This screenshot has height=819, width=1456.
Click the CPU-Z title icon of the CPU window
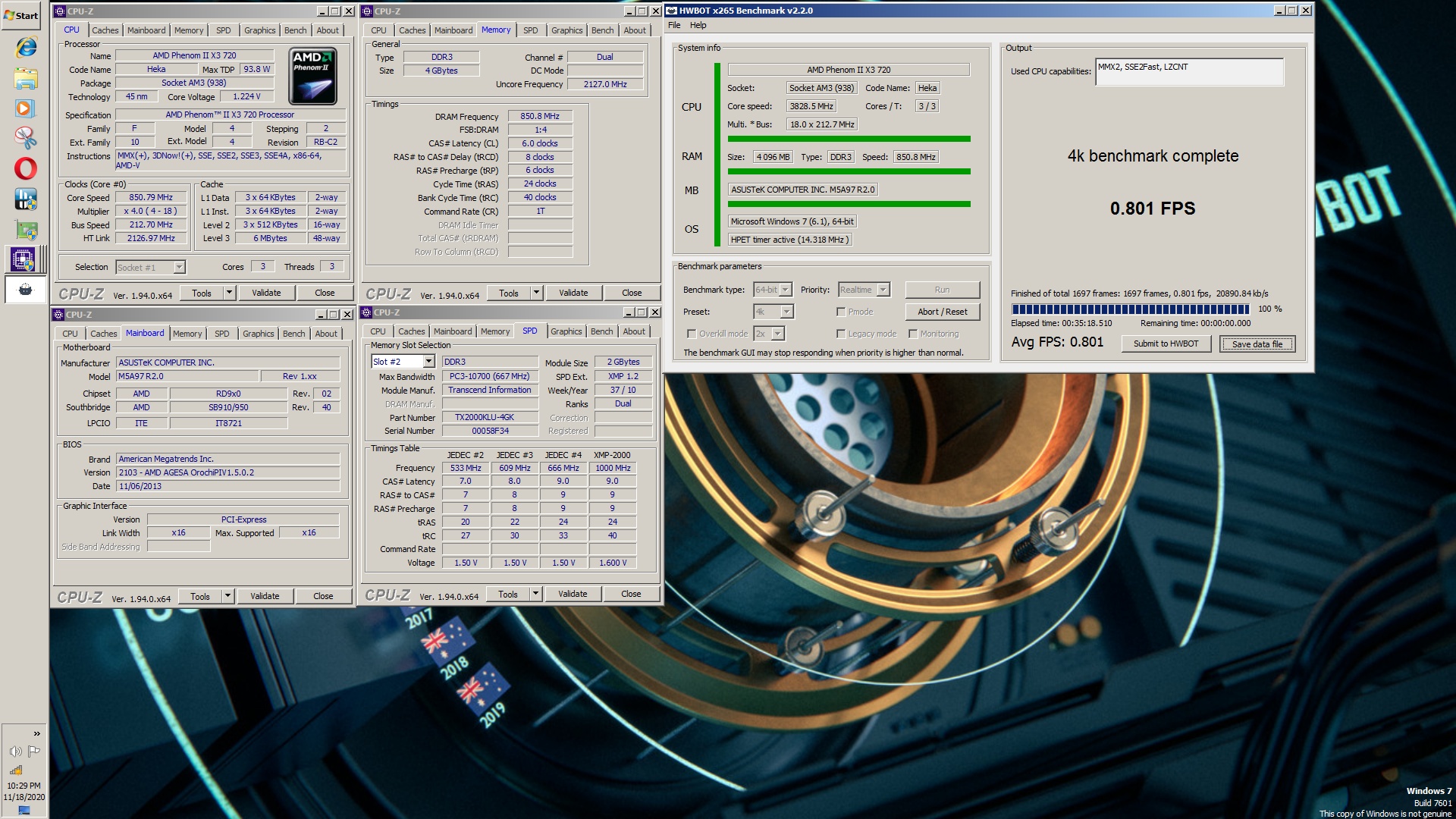point(60,11)
